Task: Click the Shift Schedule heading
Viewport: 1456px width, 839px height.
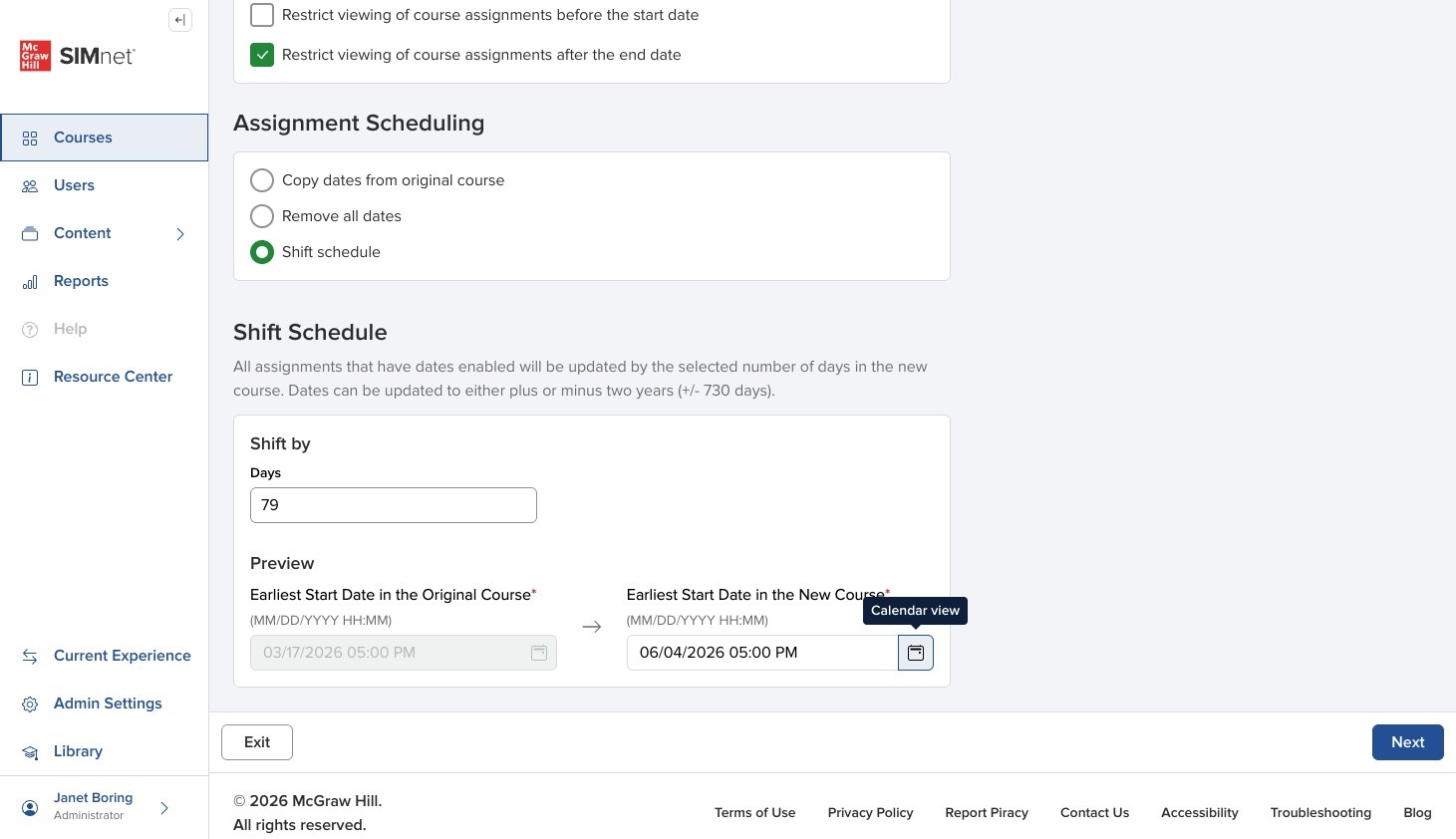Action: 310,333
